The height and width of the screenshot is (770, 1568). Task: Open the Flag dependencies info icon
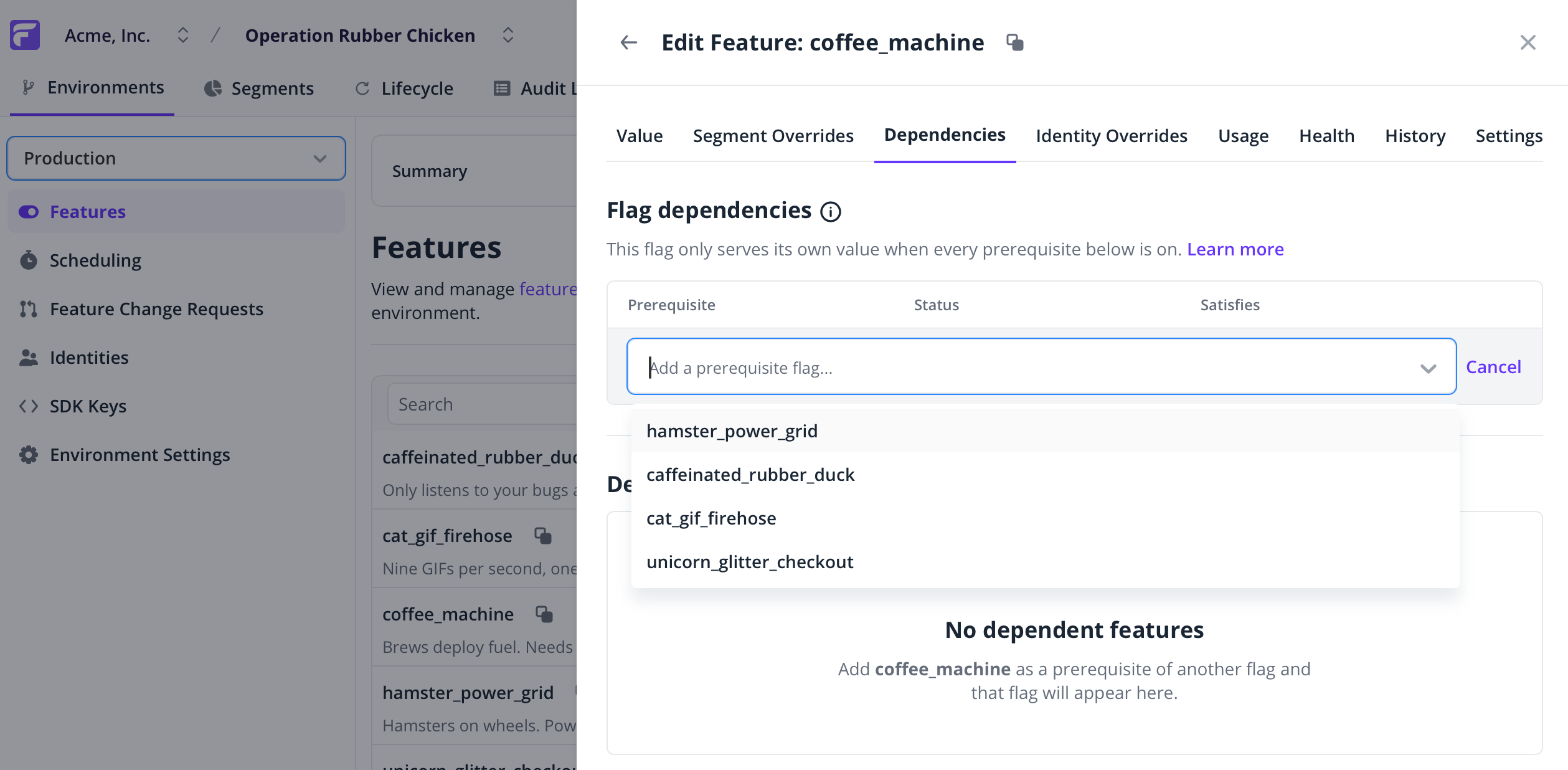pos(831,212)
